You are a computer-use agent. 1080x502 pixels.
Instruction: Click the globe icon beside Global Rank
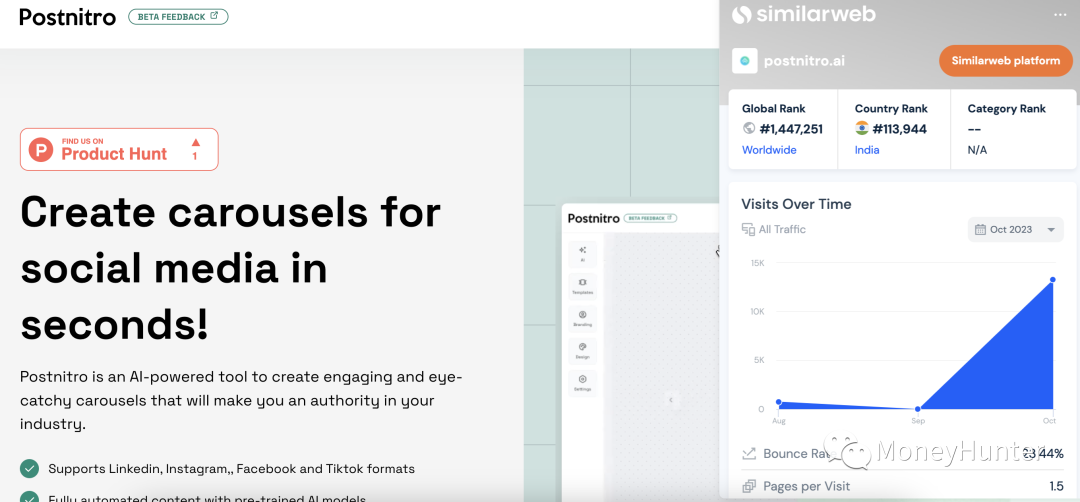(x=749, y=128)
